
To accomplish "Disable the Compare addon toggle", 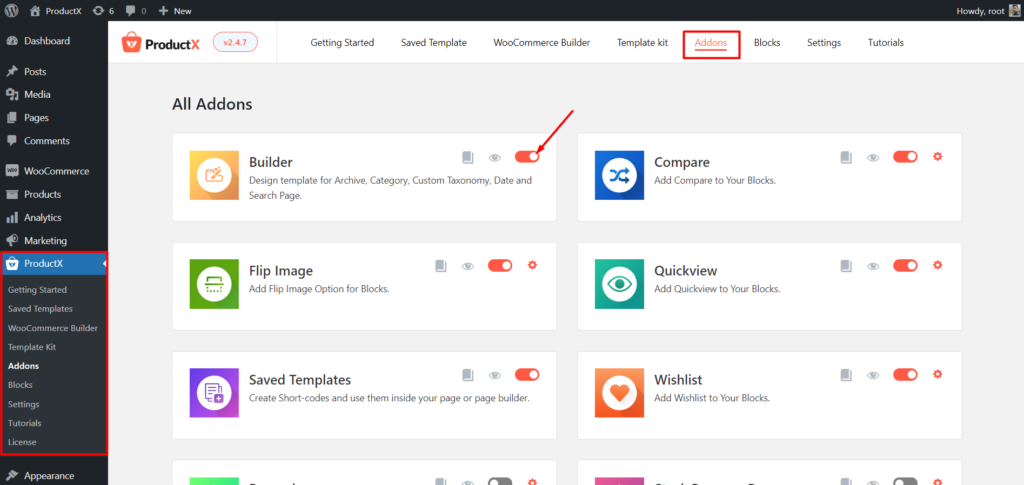I will coord(905,157).
